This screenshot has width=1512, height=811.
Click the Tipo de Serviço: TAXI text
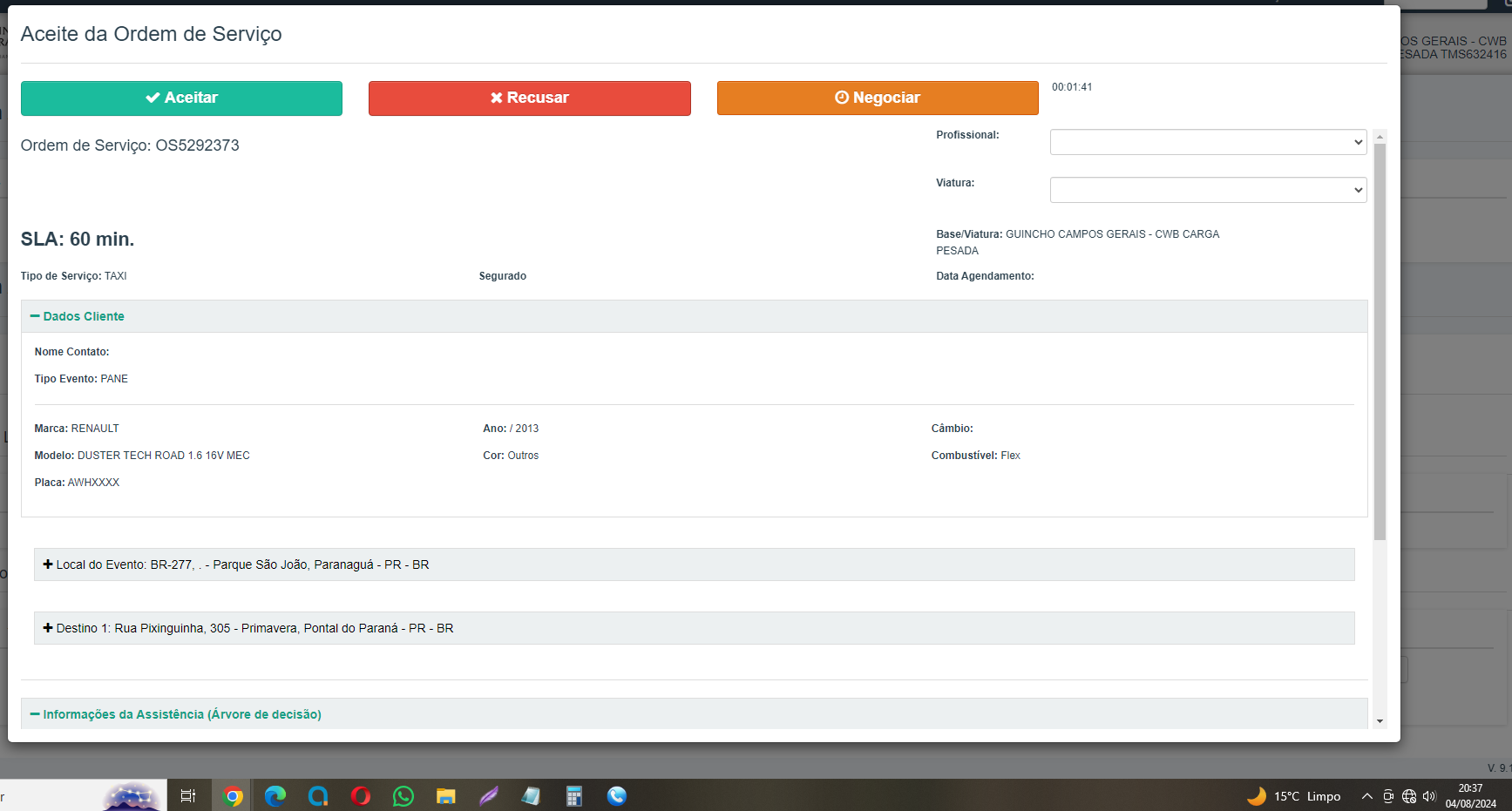point(74,276)
